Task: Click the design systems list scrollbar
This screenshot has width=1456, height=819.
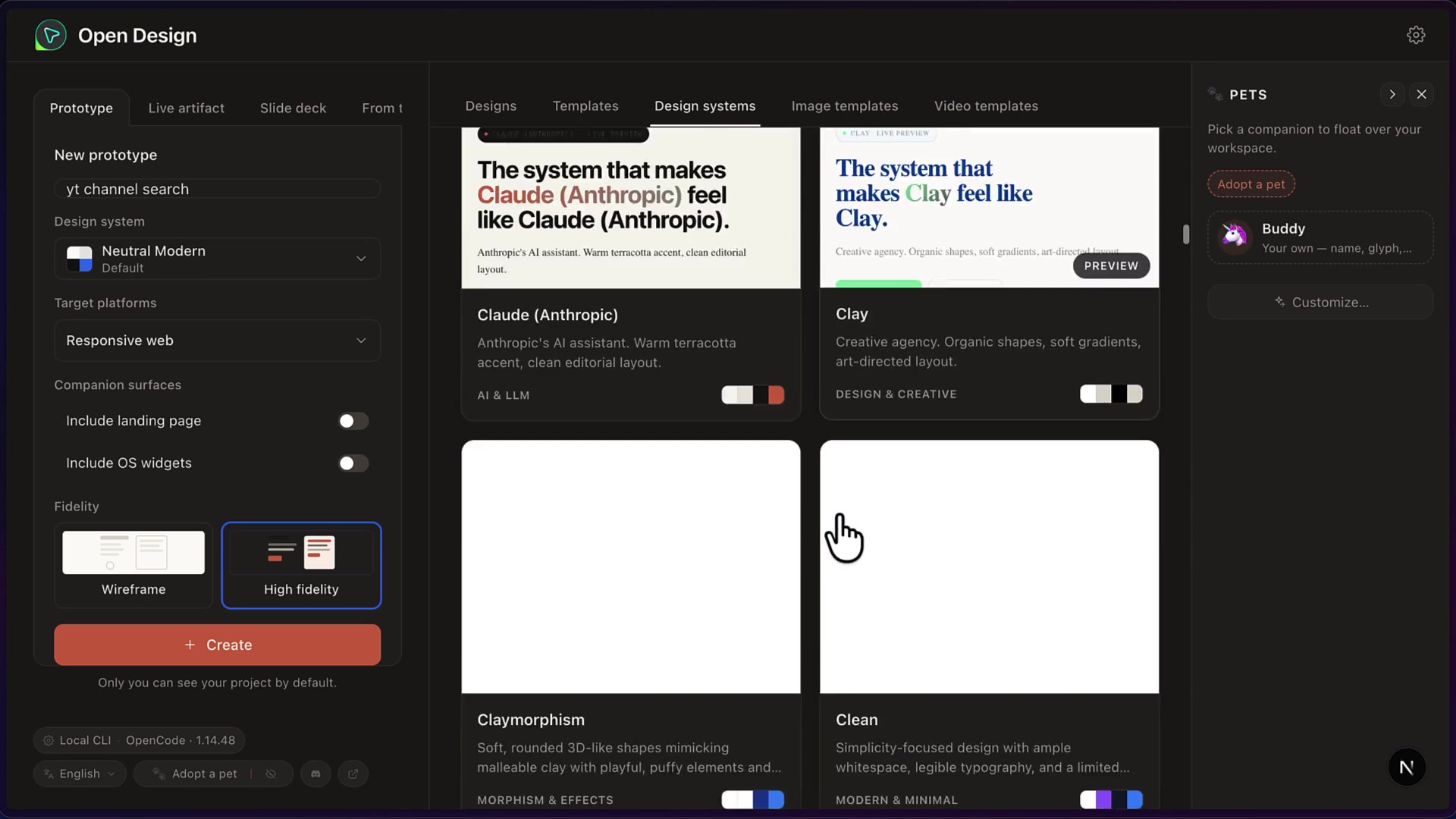Action: [1186, 234]
